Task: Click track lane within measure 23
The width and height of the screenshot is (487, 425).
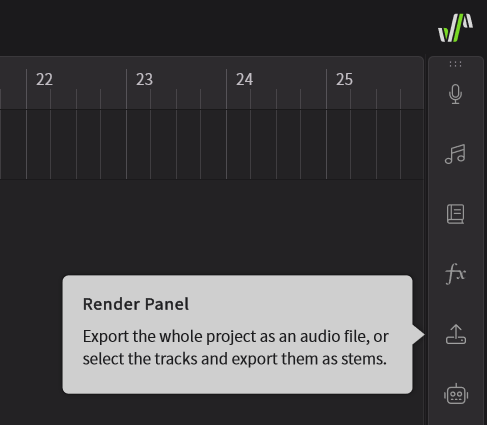Action: coord(176,145)
